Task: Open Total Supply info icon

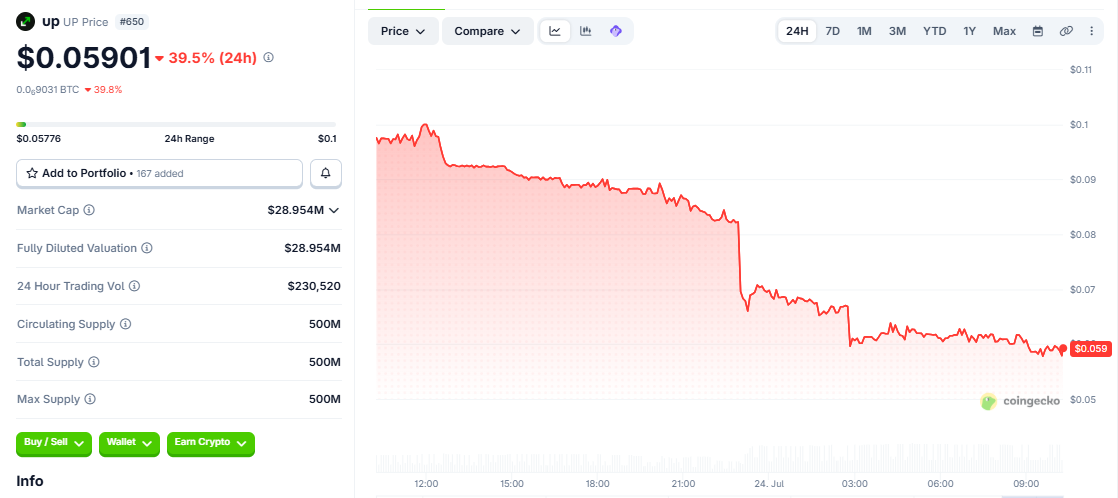Action: pos(94,362)
